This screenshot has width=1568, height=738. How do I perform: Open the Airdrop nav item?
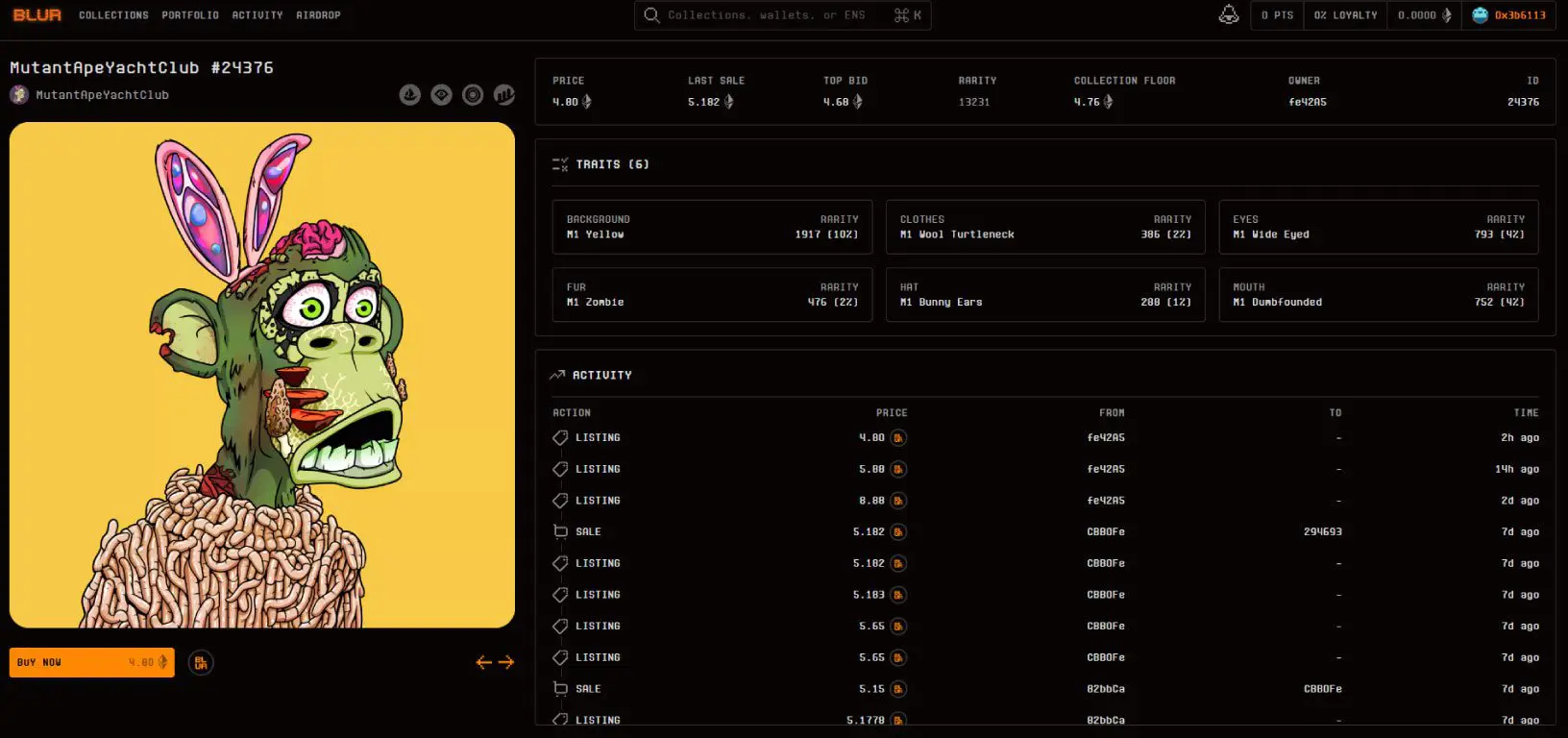[318, 15]
